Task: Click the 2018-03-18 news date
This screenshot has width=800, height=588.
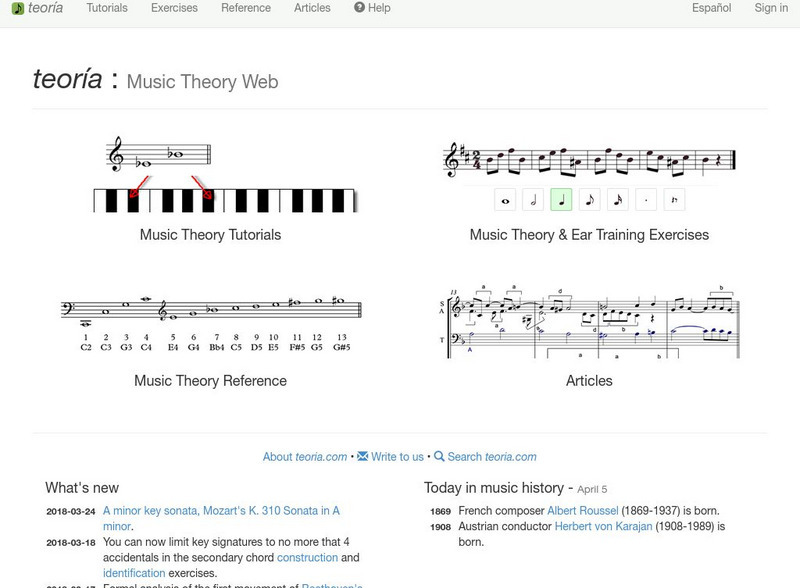Action: (x=71, y=543)
